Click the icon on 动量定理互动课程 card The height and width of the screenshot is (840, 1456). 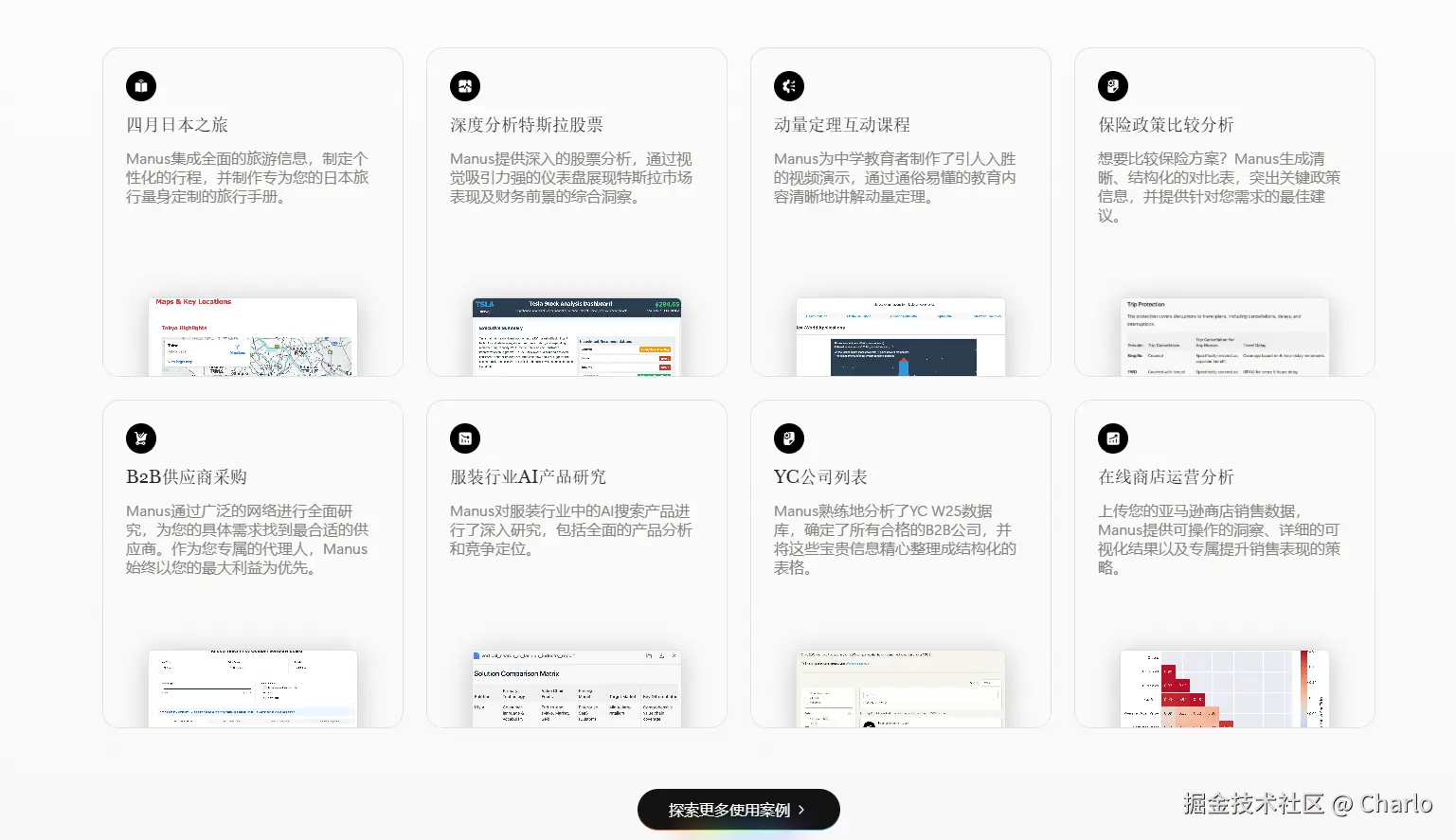[789, 86]
